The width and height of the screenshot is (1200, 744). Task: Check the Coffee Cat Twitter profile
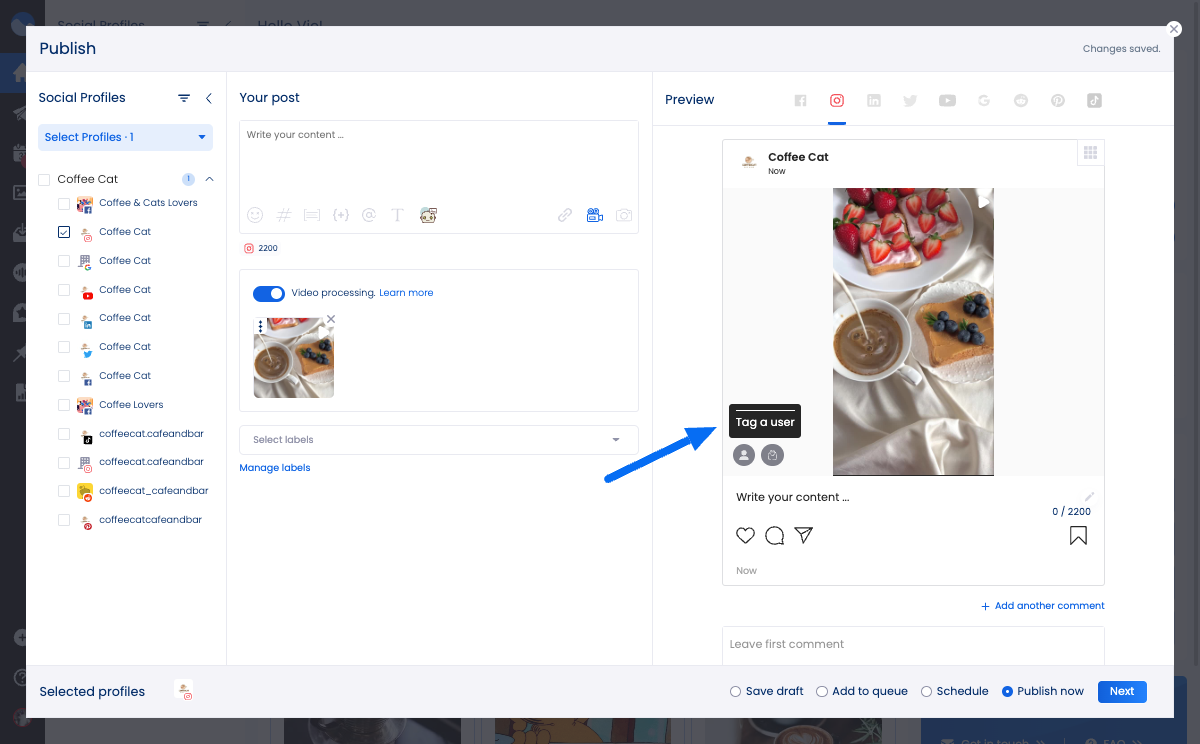coord(64,347)
